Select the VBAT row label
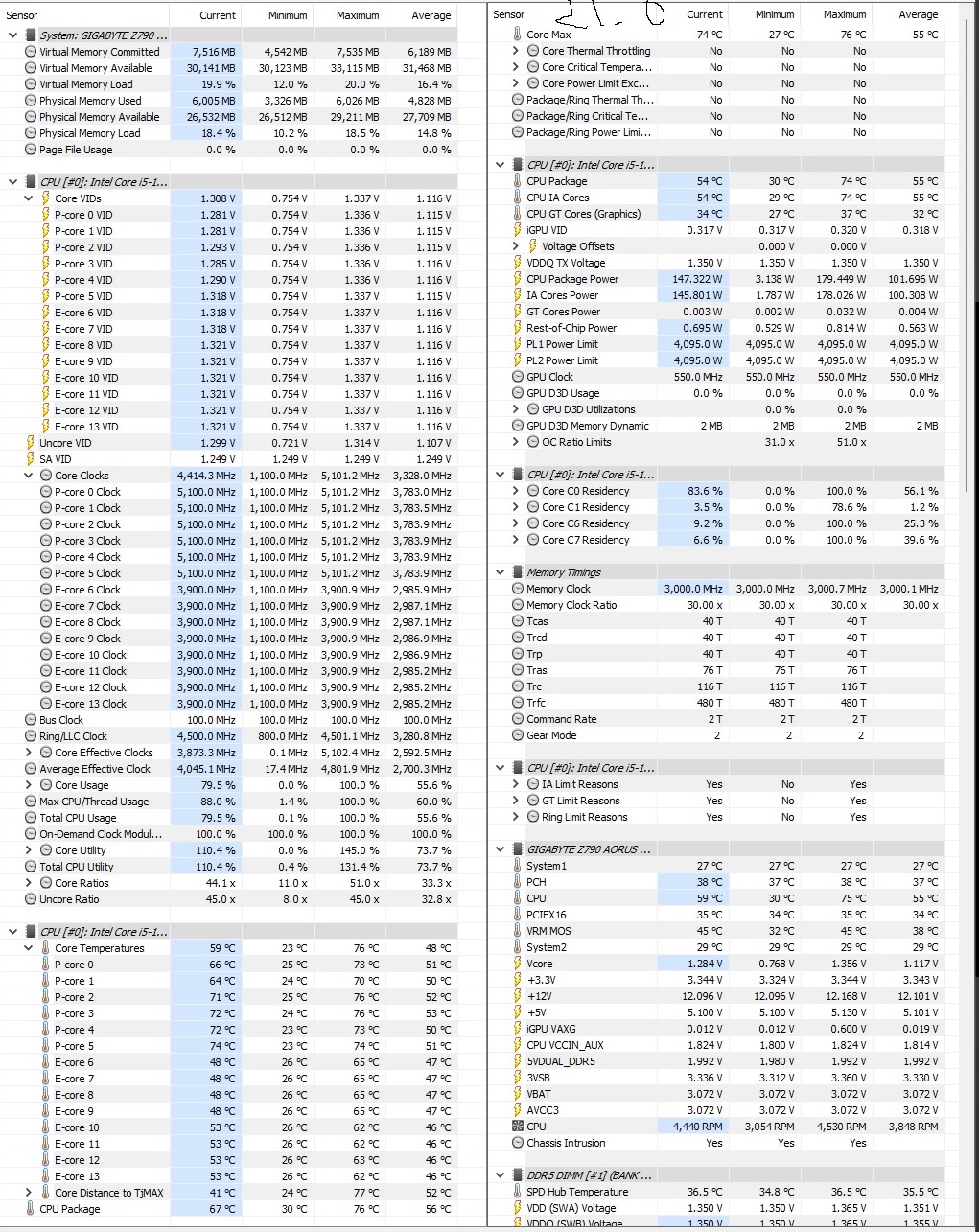Image resolution: width=979 pixels, height=1232 pixels. coord(539,1094)
